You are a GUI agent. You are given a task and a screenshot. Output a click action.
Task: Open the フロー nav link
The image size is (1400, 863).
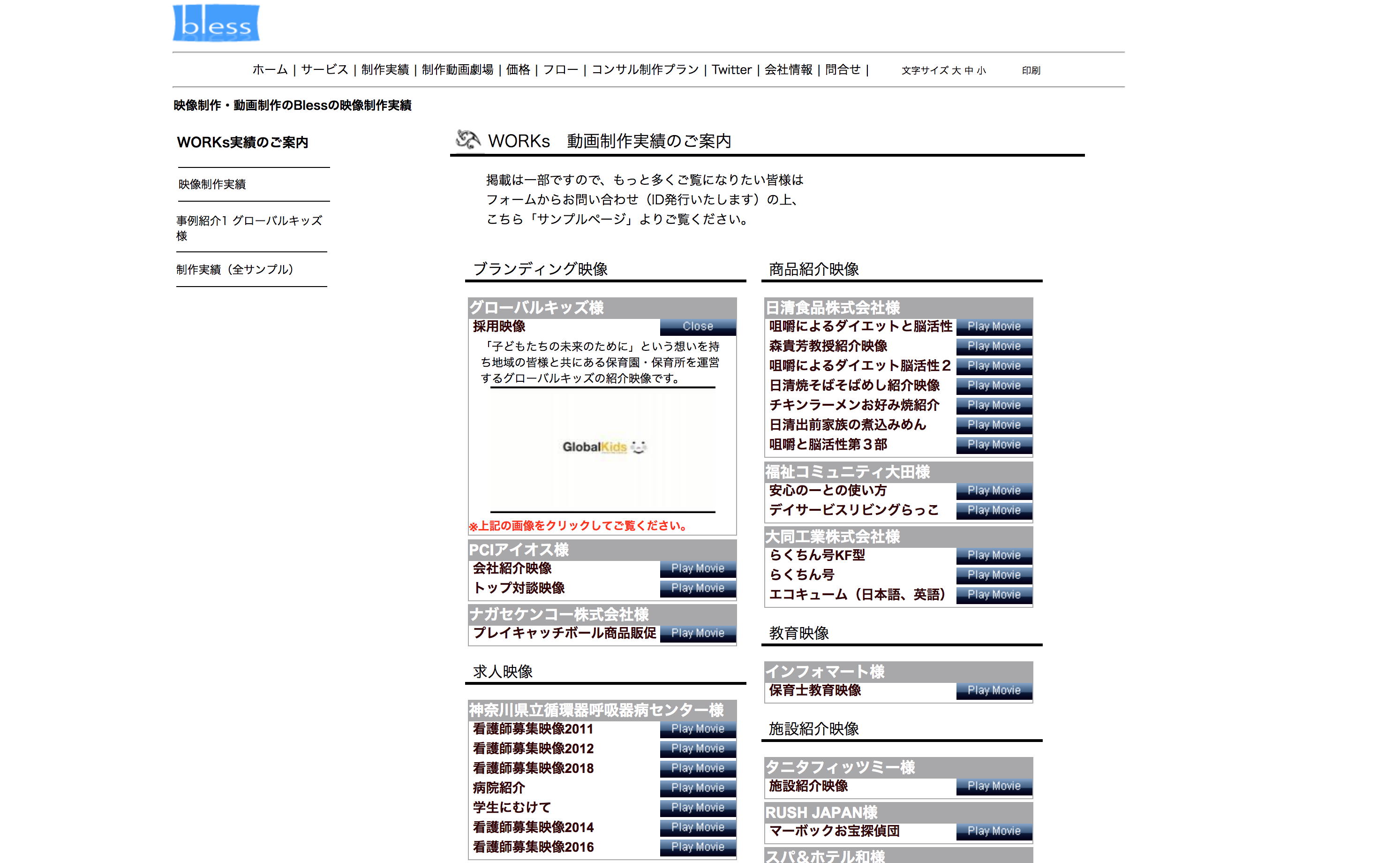click(x=560, y=69)
